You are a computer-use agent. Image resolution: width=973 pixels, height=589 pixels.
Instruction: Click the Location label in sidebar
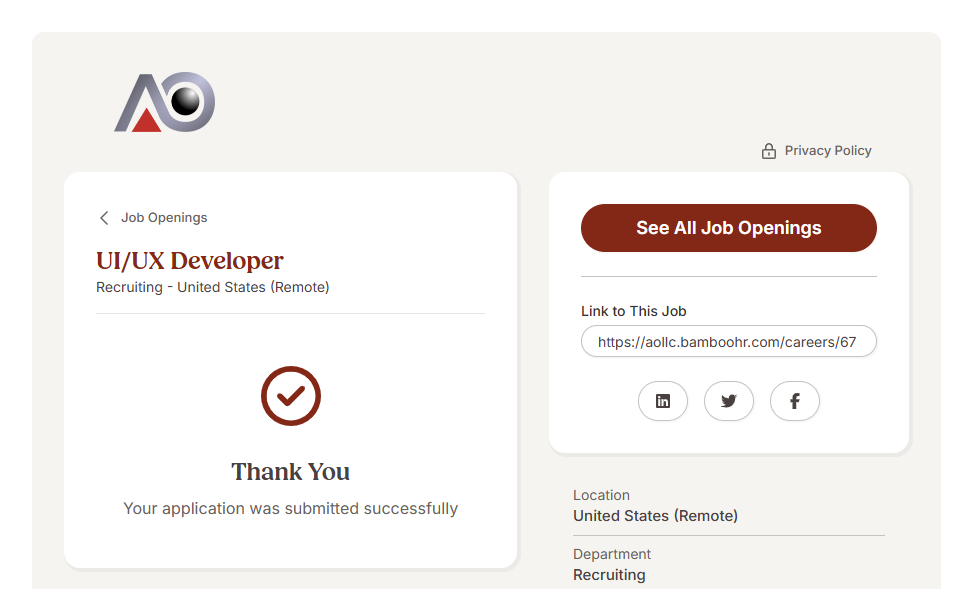[x=601, y=495]
